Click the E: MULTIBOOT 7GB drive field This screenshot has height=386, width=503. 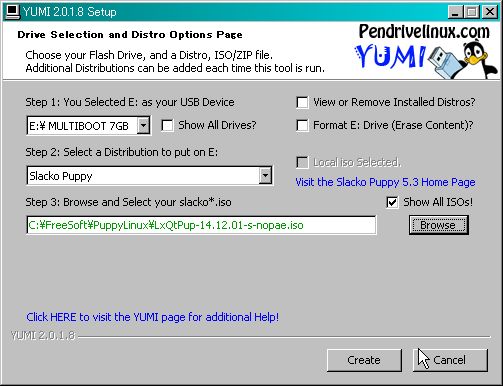[88, 126]
